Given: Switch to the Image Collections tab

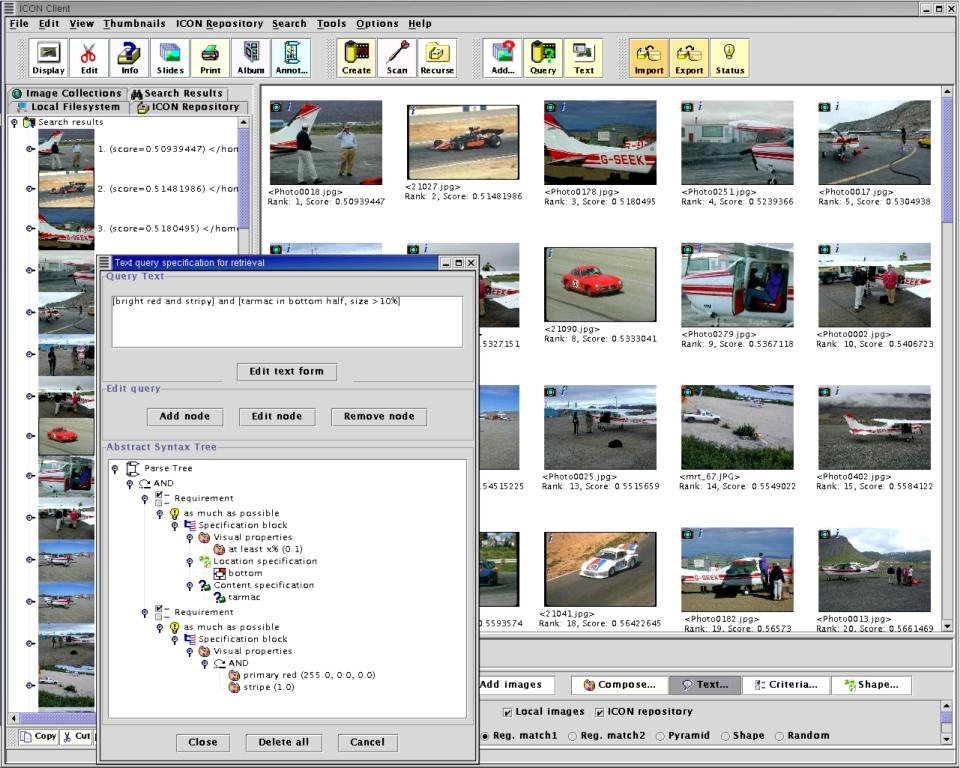Looking at the screenshot, I should pyautogui.click(x=66, y=93).
